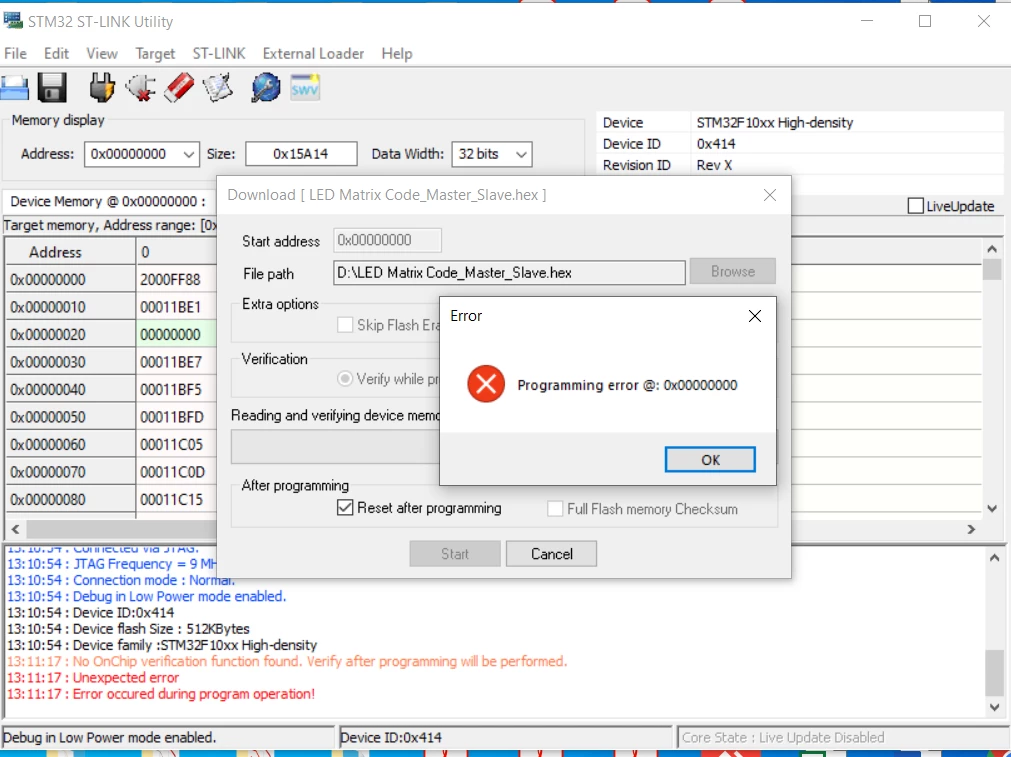Click the Disconnect from target icon
This screenshot has height=757, width=1011.
pyautogui.click(x=141, y=88)
